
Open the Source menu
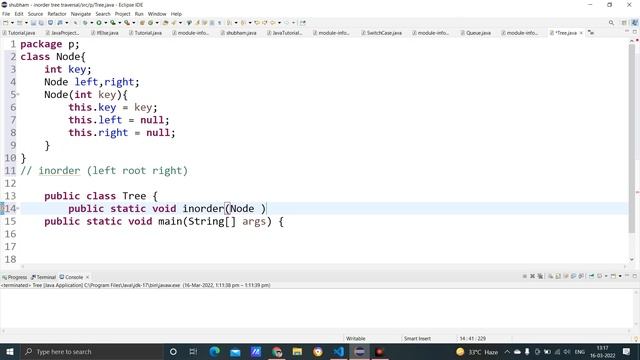[35, 14]
